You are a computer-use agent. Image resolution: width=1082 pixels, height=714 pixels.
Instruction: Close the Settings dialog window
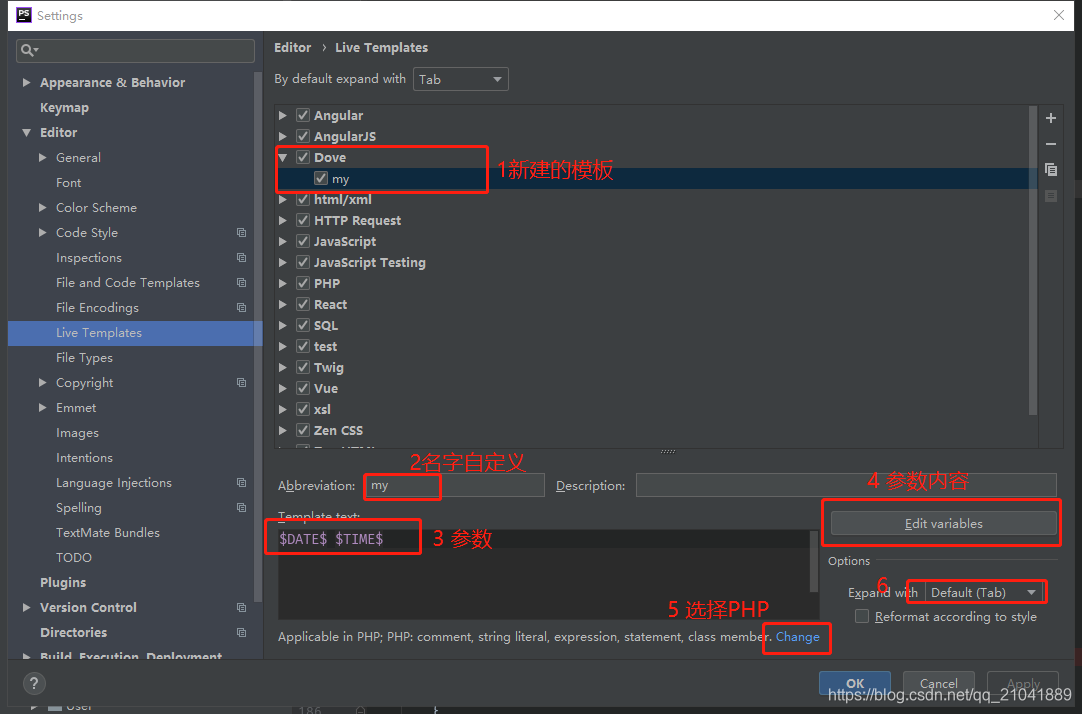click(x=1059, y=15)
